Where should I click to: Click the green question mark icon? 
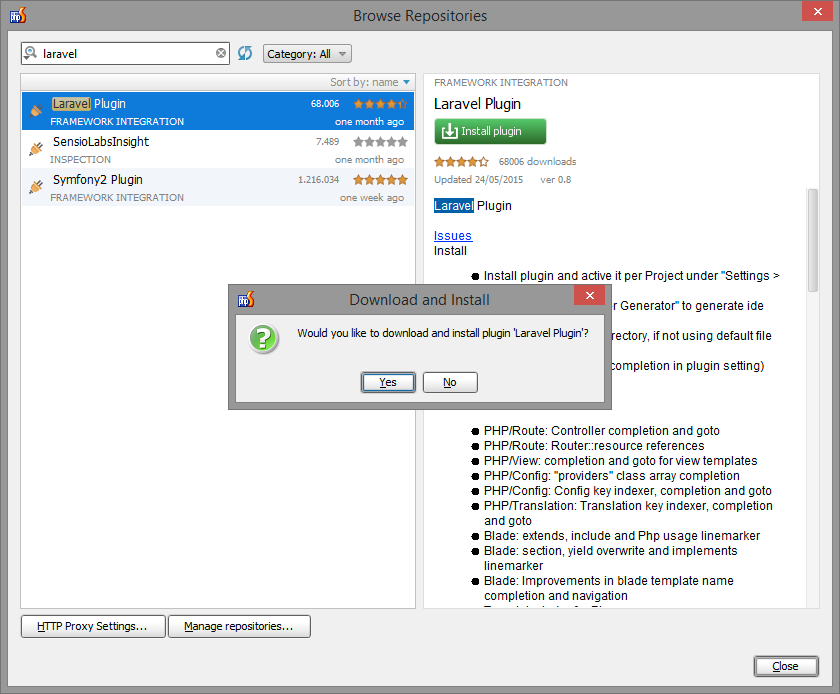263,339
